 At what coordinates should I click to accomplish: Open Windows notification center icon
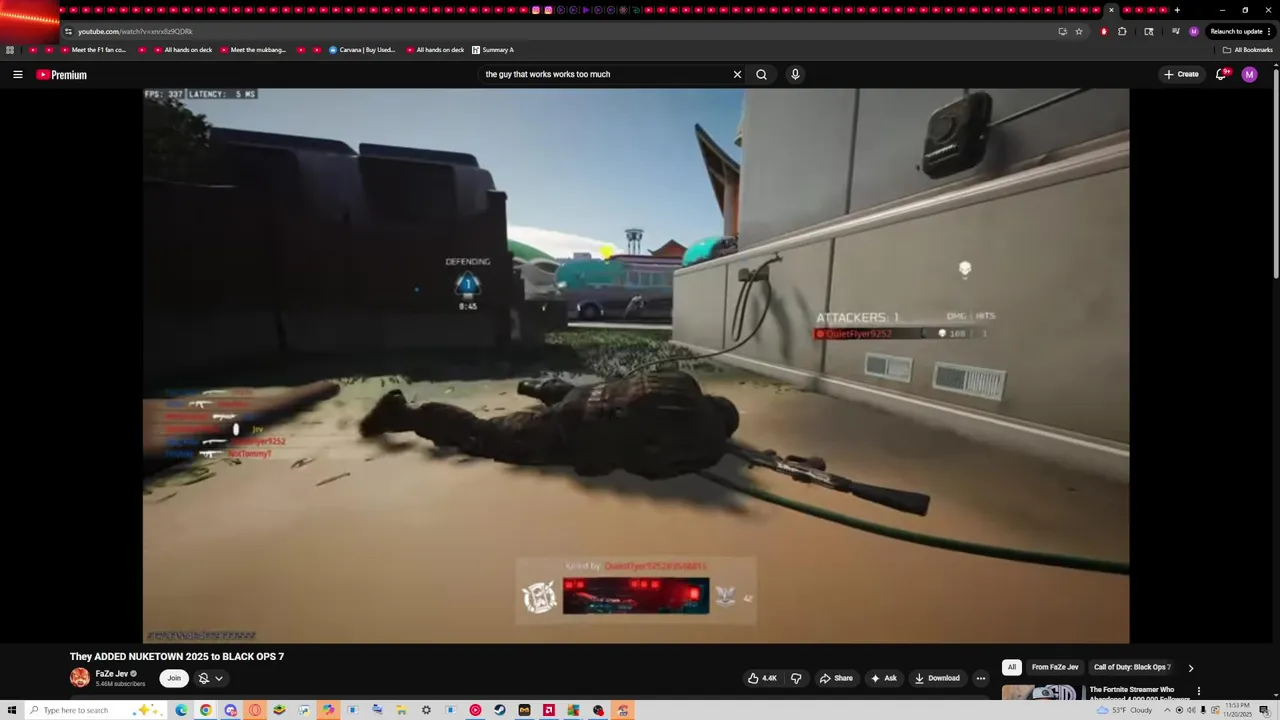(1264, 710)
